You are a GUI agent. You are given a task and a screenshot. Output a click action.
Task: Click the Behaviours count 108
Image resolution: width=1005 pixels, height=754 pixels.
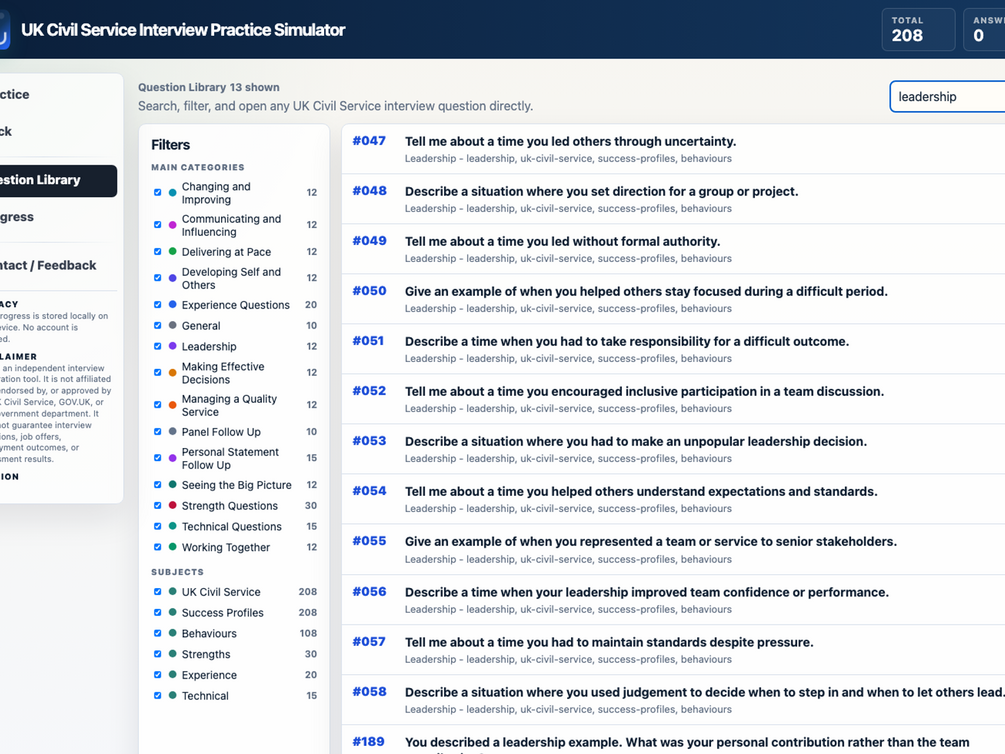point(308,633)
